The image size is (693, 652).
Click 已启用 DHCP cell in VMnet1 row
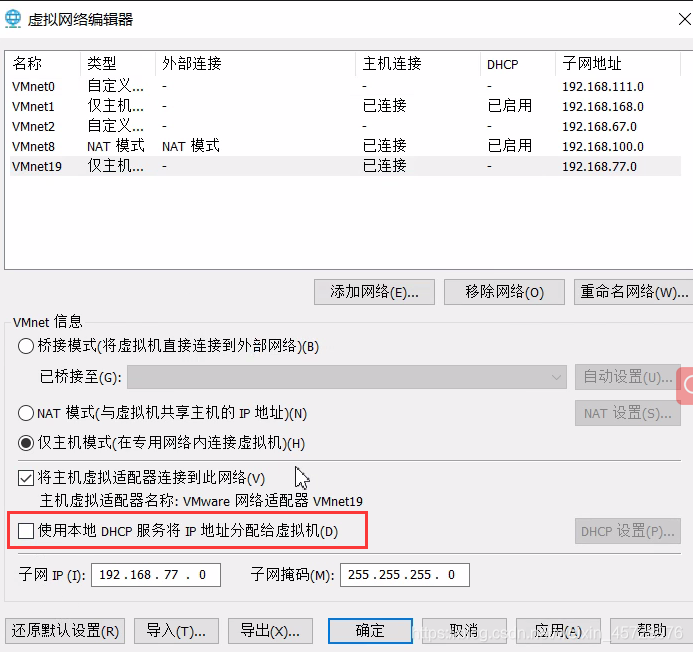tap(510, 106)
